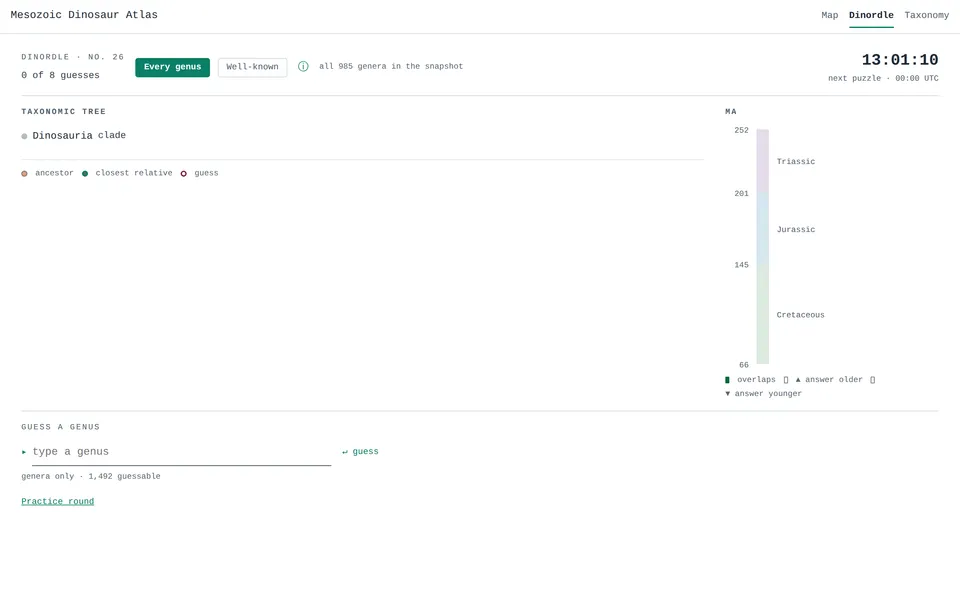Open the Practice round link
The width and height of the screenshot is (960, 600).
coord(58,501)
